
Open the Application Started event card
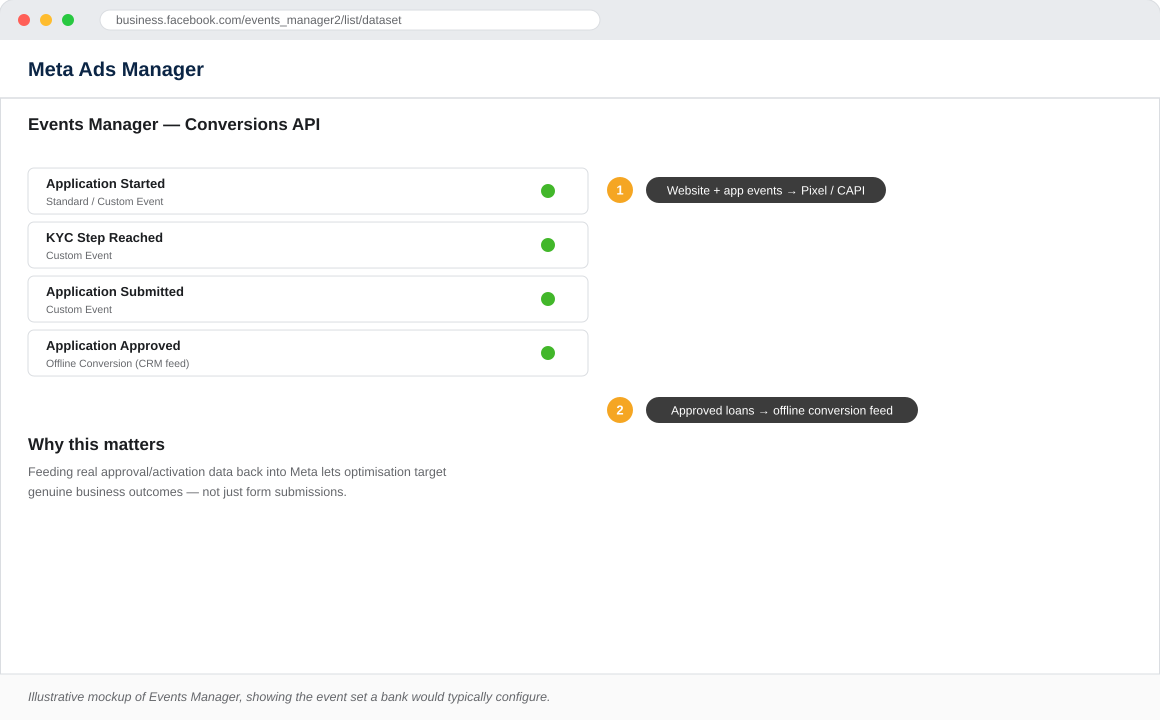(x=308, y=191)
